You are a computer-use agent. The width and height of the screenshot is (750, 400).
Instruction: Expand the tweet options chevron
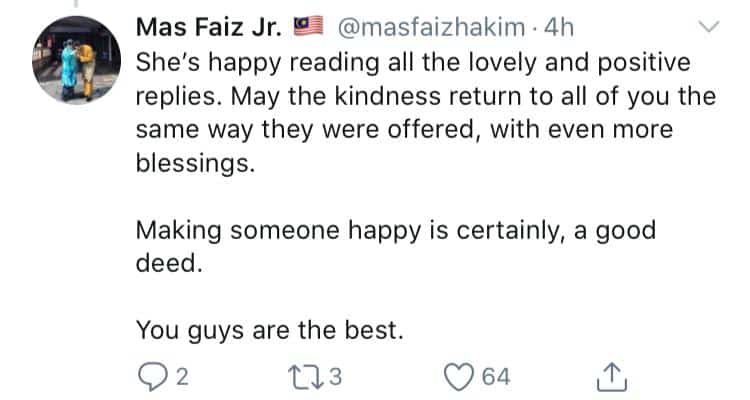click(x=708, y=26)
